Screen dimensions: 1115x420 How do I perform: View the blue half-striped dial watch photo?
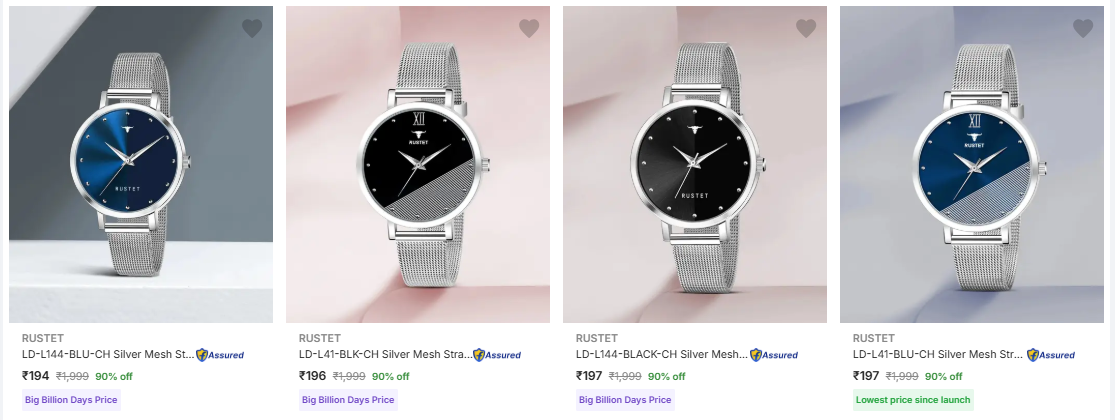pos(972,164)
